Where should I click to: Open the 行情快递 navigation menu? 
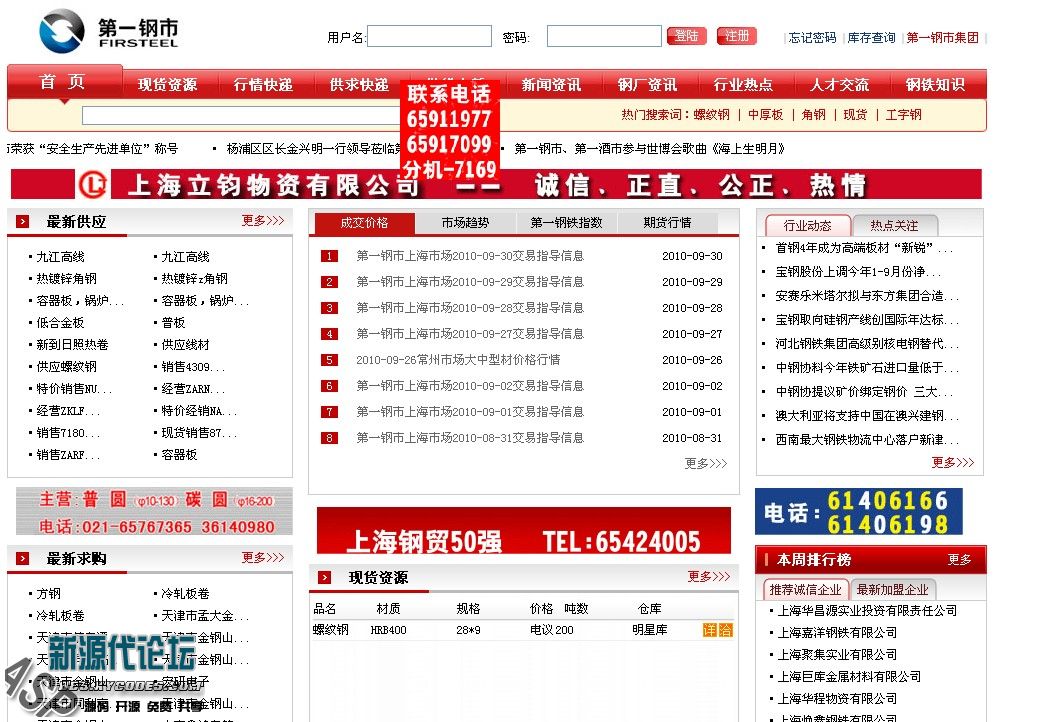coord(264,85)
